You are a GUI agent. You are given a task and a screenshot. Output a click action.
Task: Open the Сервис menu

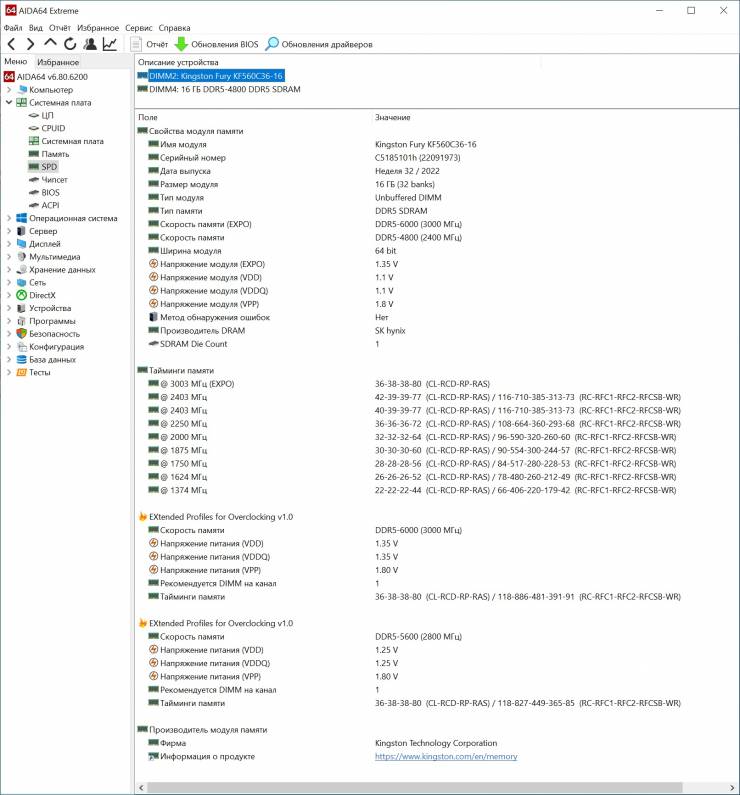[138, 28]
